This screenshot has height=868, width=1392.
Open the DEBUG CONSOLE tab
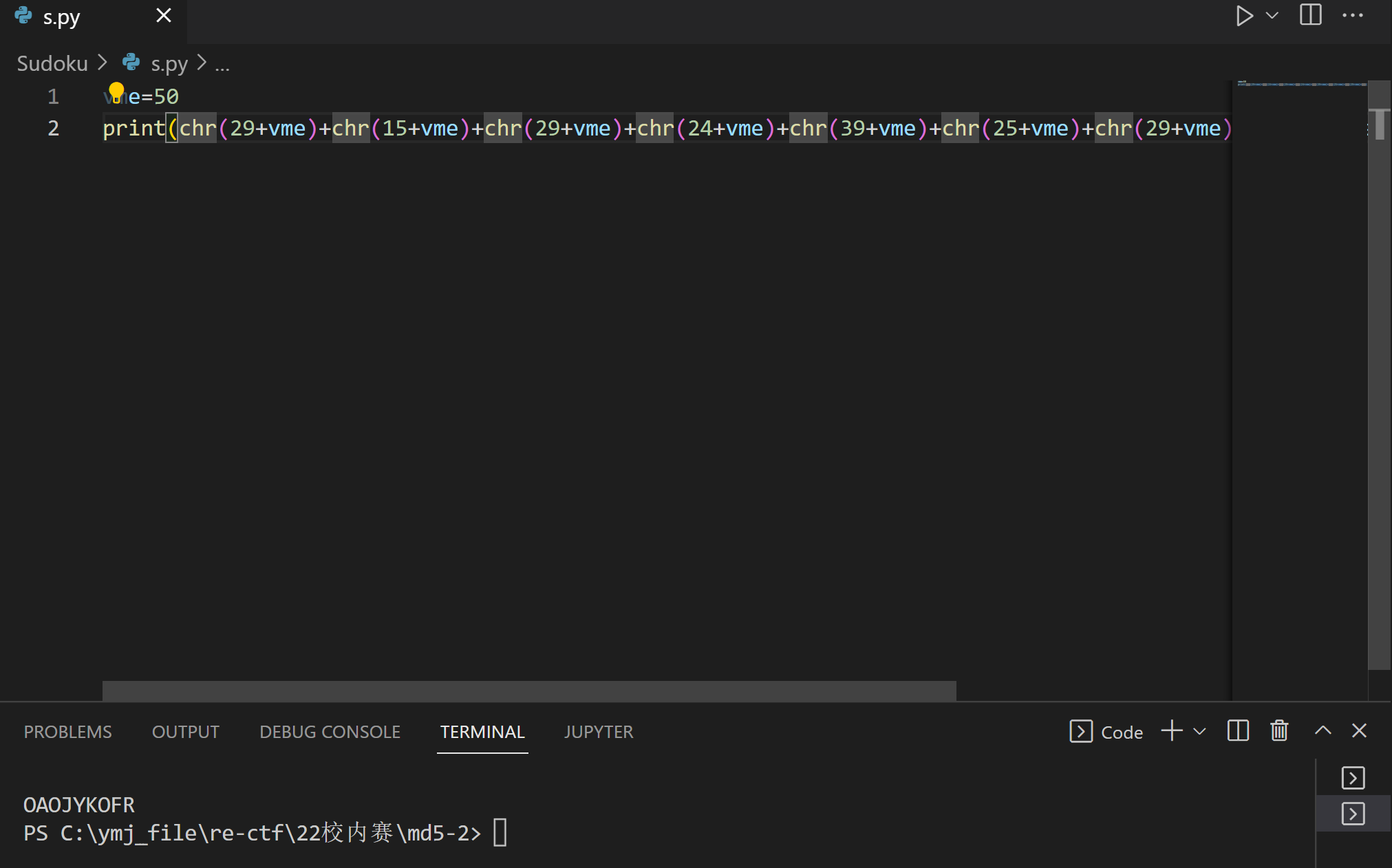(330, 732)
